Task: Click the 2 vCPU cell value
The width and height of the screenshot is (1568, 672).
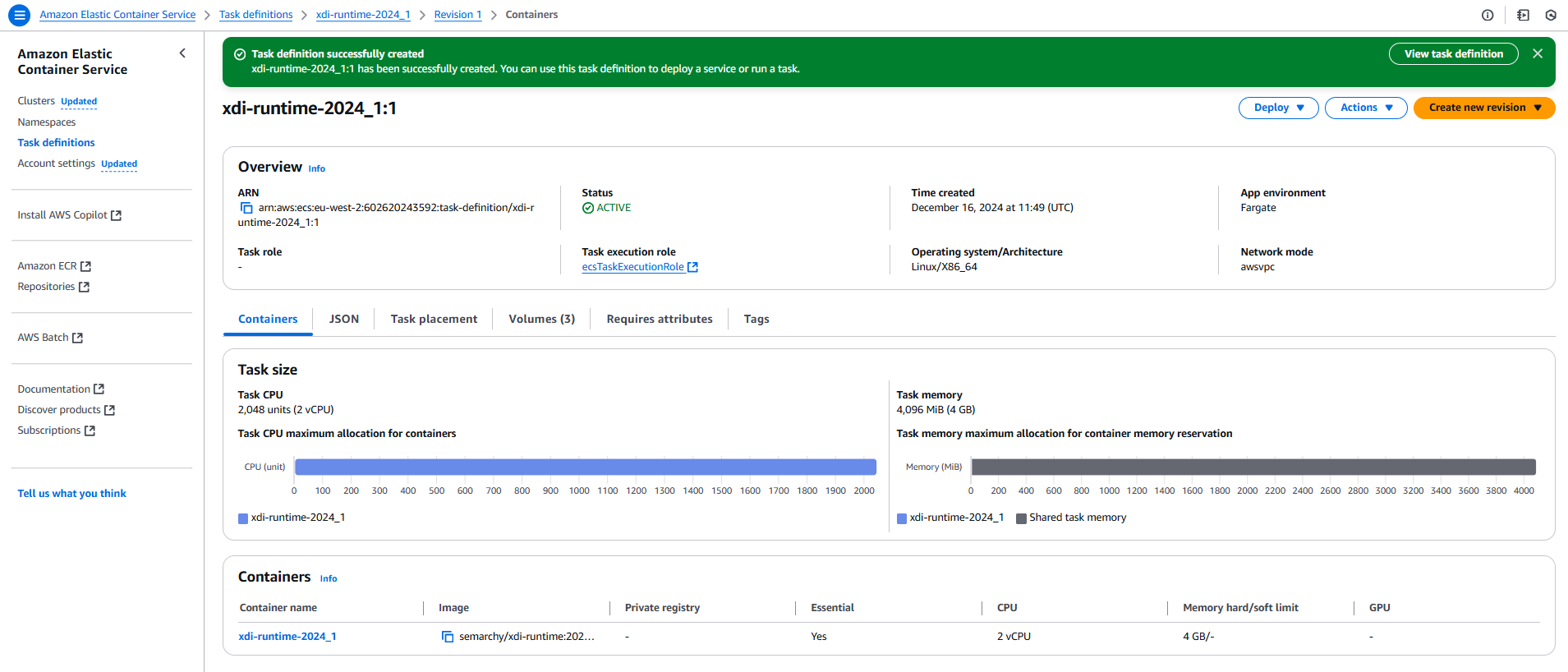Action: (1014, 637)
